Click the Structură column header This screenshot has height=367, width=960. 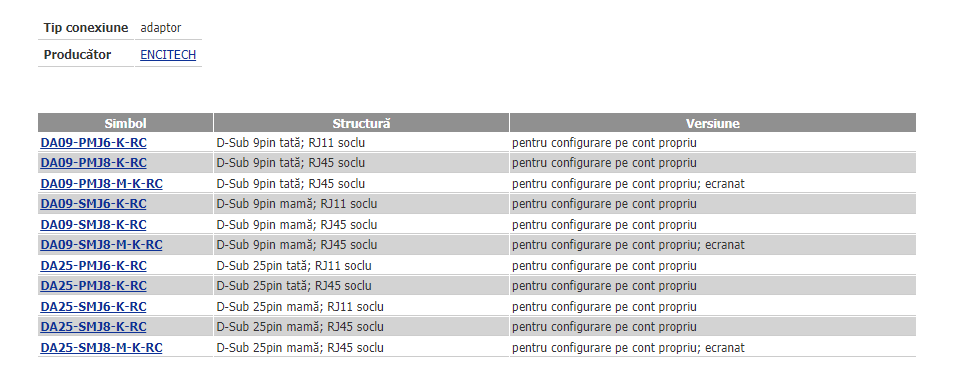(361, 123)
